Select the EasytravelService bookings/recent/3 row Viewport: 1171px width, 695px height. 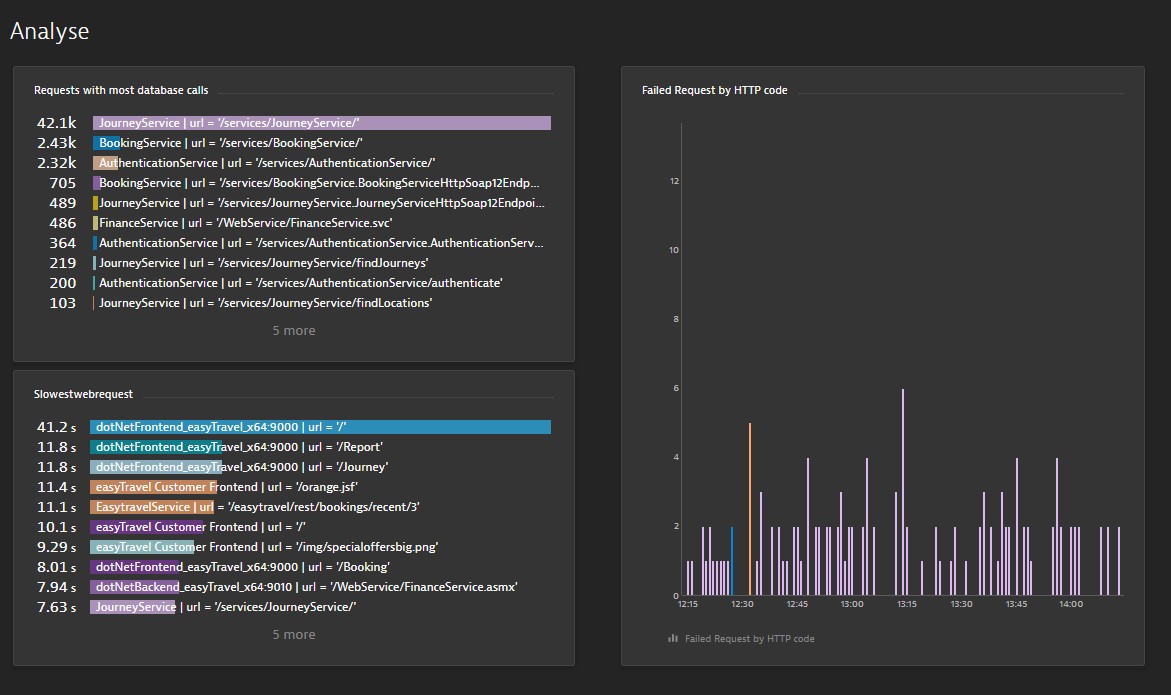click(293, 507)
